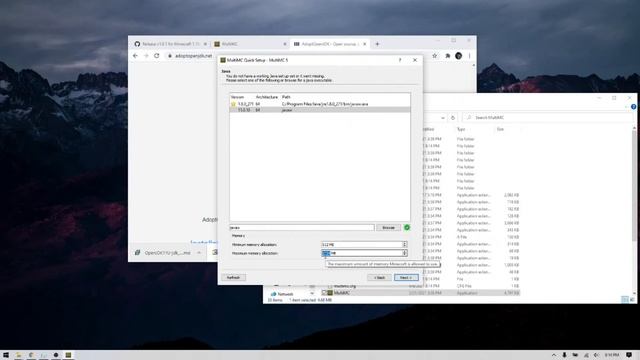
Task: Bookmark the page with the star icon
Action: [435, 56]
